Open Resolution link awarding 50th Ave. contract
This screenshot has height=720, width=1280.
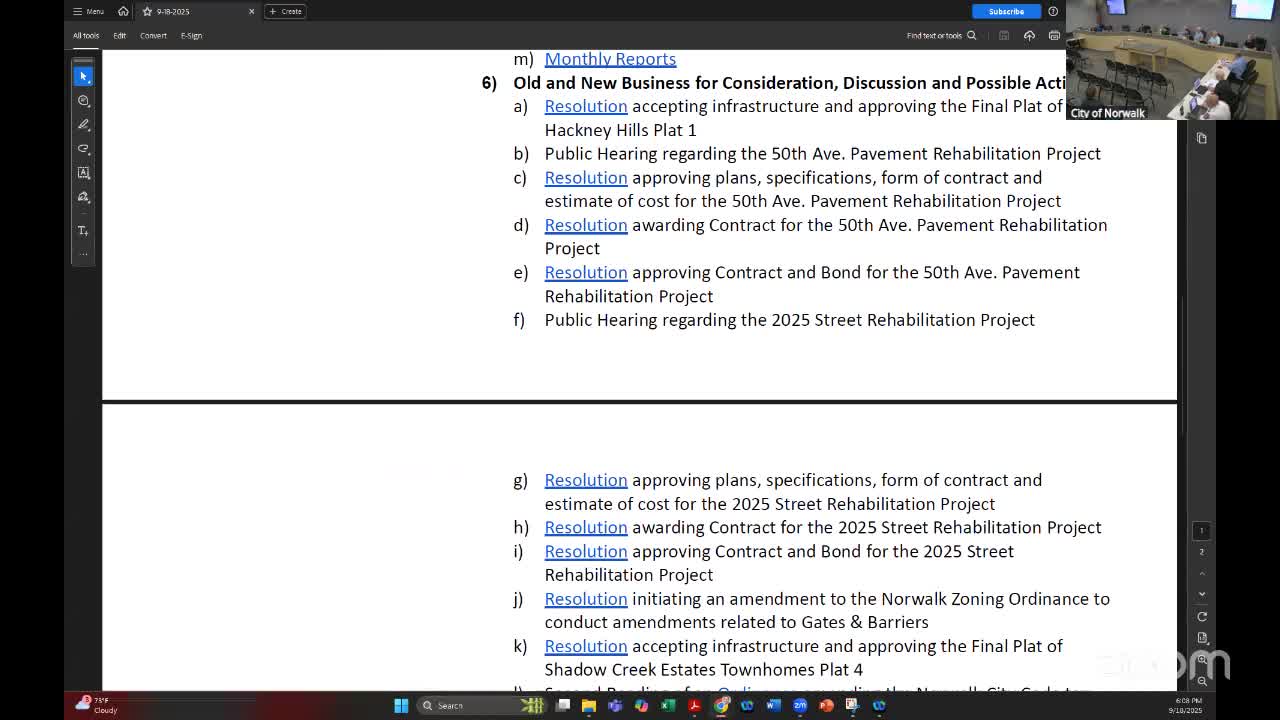click(x=586, y=225)
